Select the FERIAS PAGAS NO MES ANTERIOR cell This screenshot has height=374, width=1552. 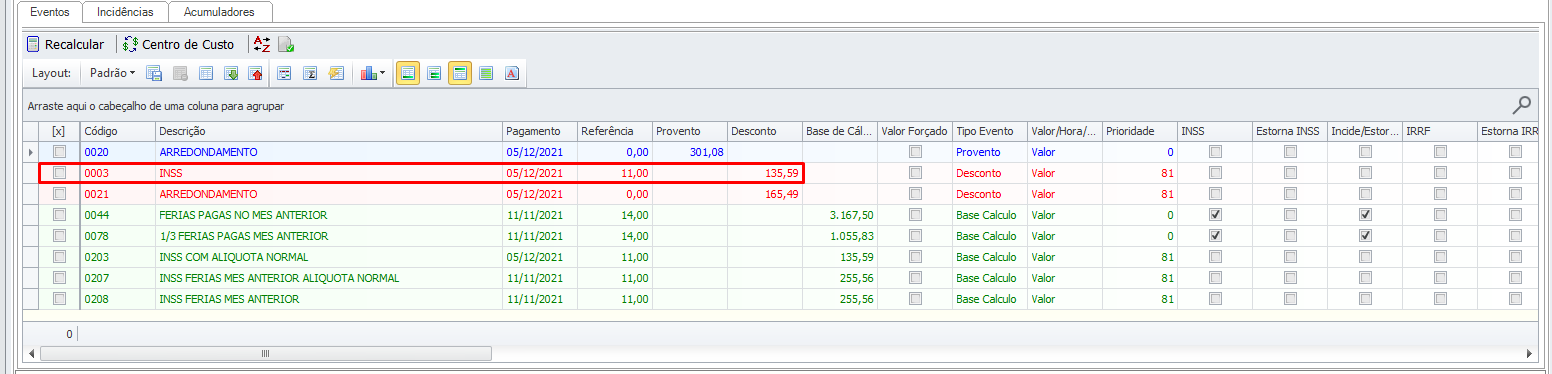328,215
